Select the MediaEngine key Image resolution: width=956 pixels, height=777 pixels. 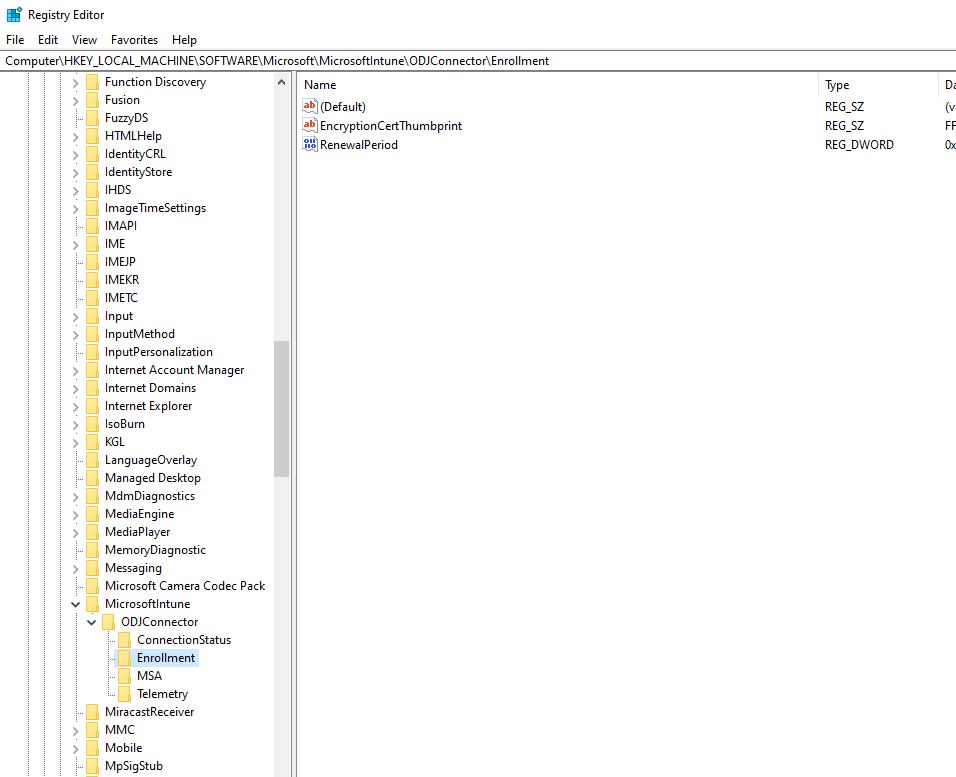(139, 514)
